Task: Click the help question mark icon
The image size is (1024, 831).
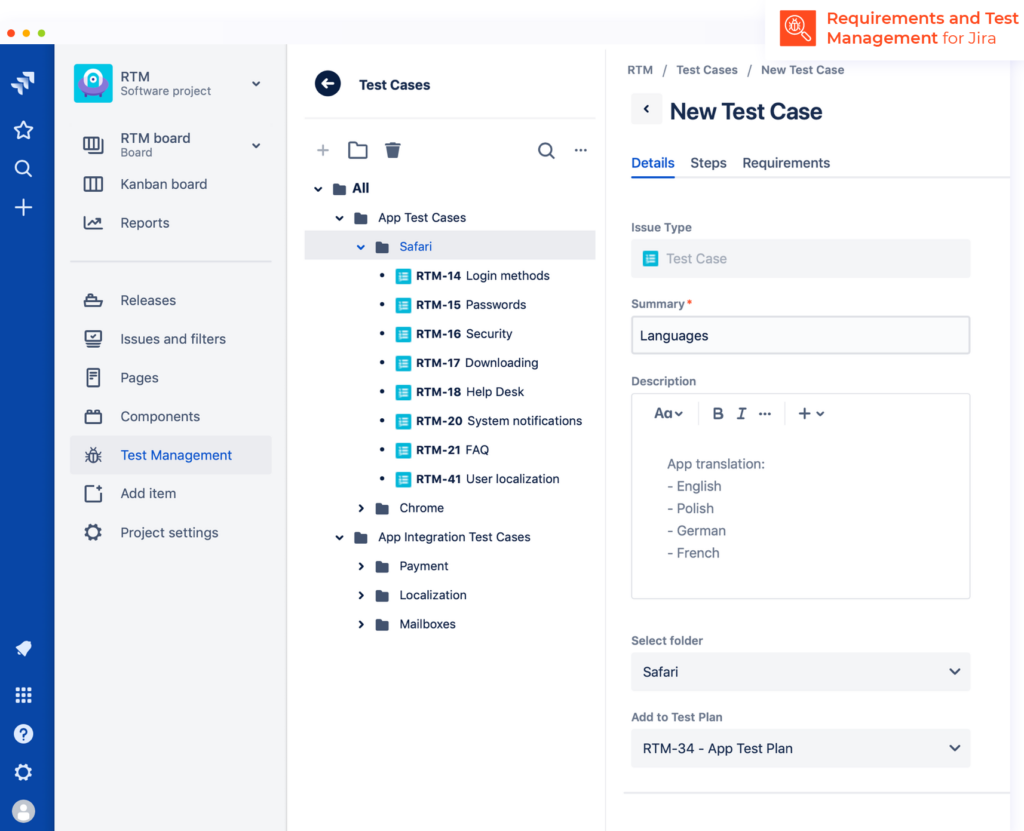Action: pos(24,733)
